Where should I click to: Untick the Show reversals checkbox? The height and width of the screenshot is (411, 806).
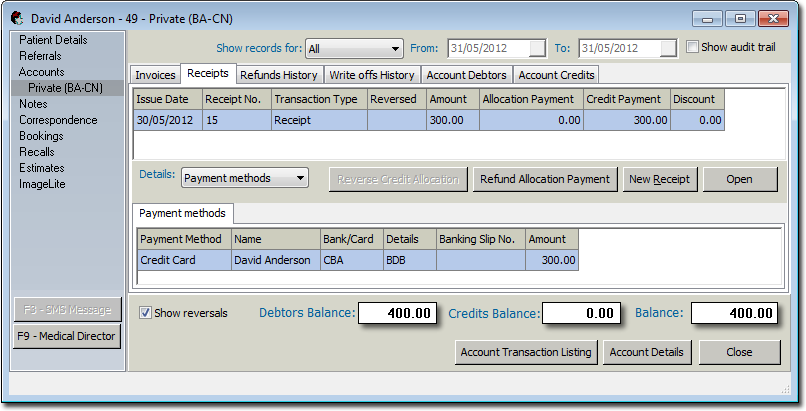pyautogui.click(x=146, y=313)
